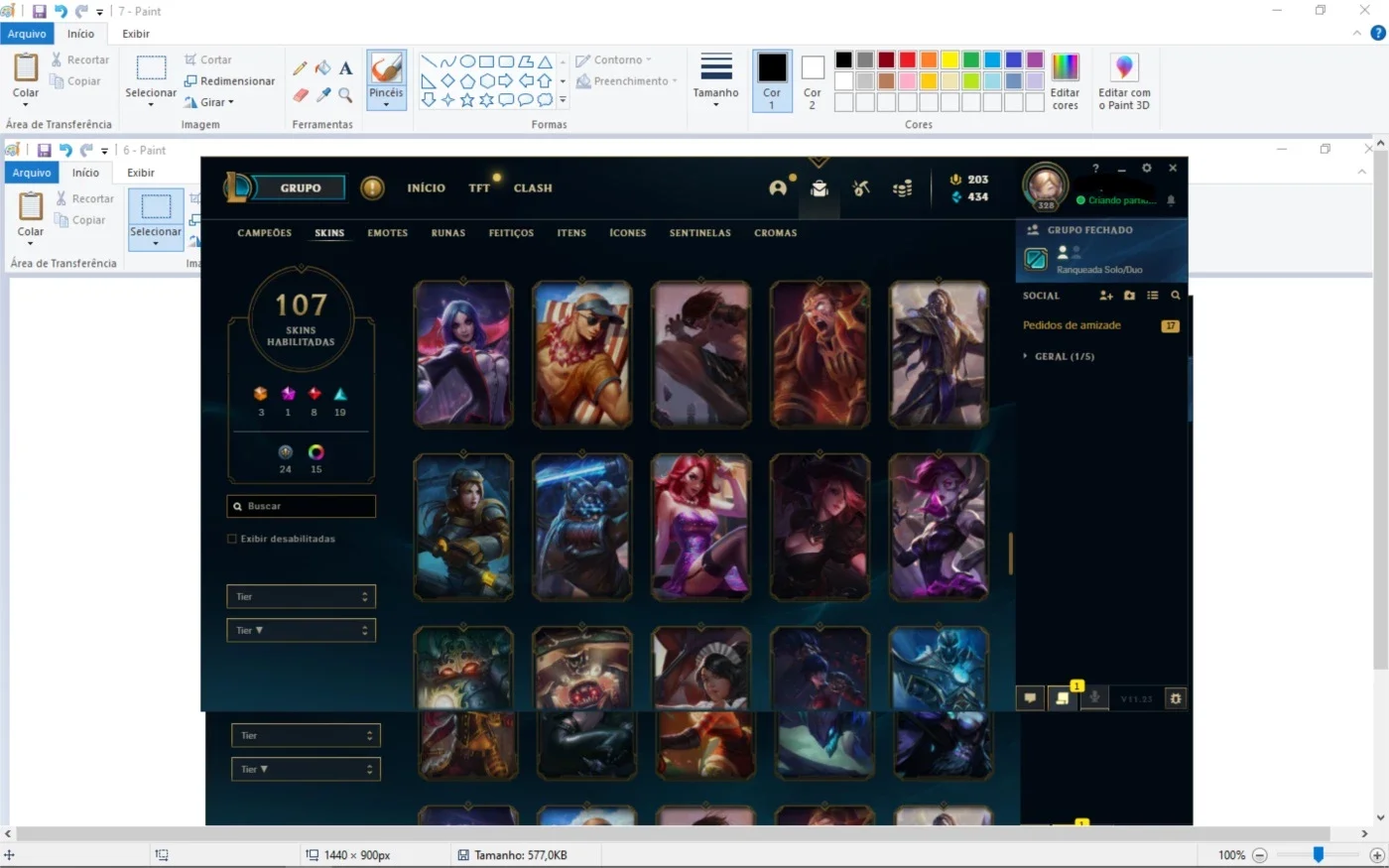
Task: Open the League client settings gear at top
Action: tap(1147, 169)
